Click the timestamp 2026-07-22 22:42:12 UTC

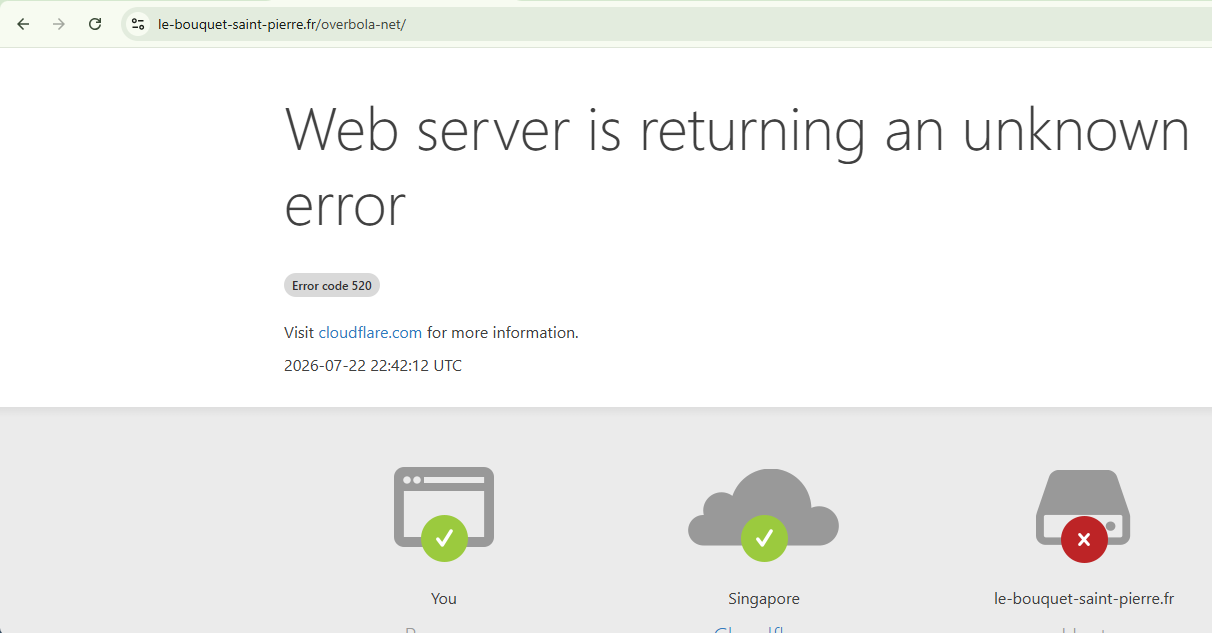coord(373,366)
